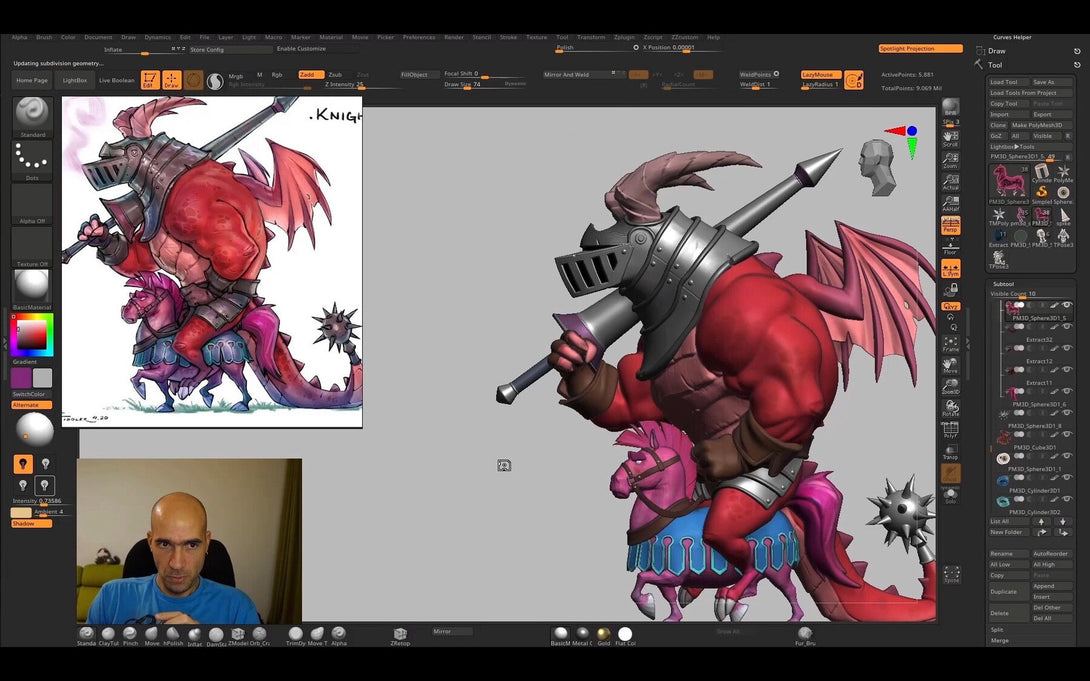Toggle the LazyMouse option
This screenshot has width=1090, height=681.
(x=820, y=74)
